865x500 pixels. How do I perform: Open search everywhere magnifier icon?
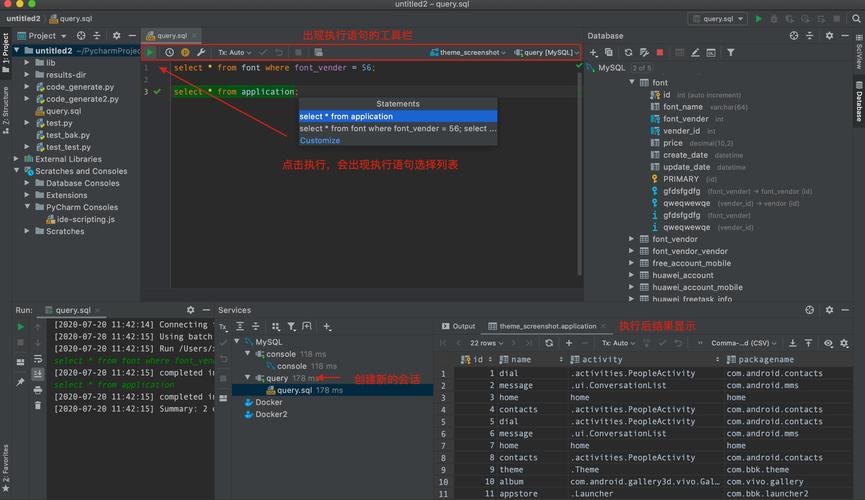coord(856,19)
